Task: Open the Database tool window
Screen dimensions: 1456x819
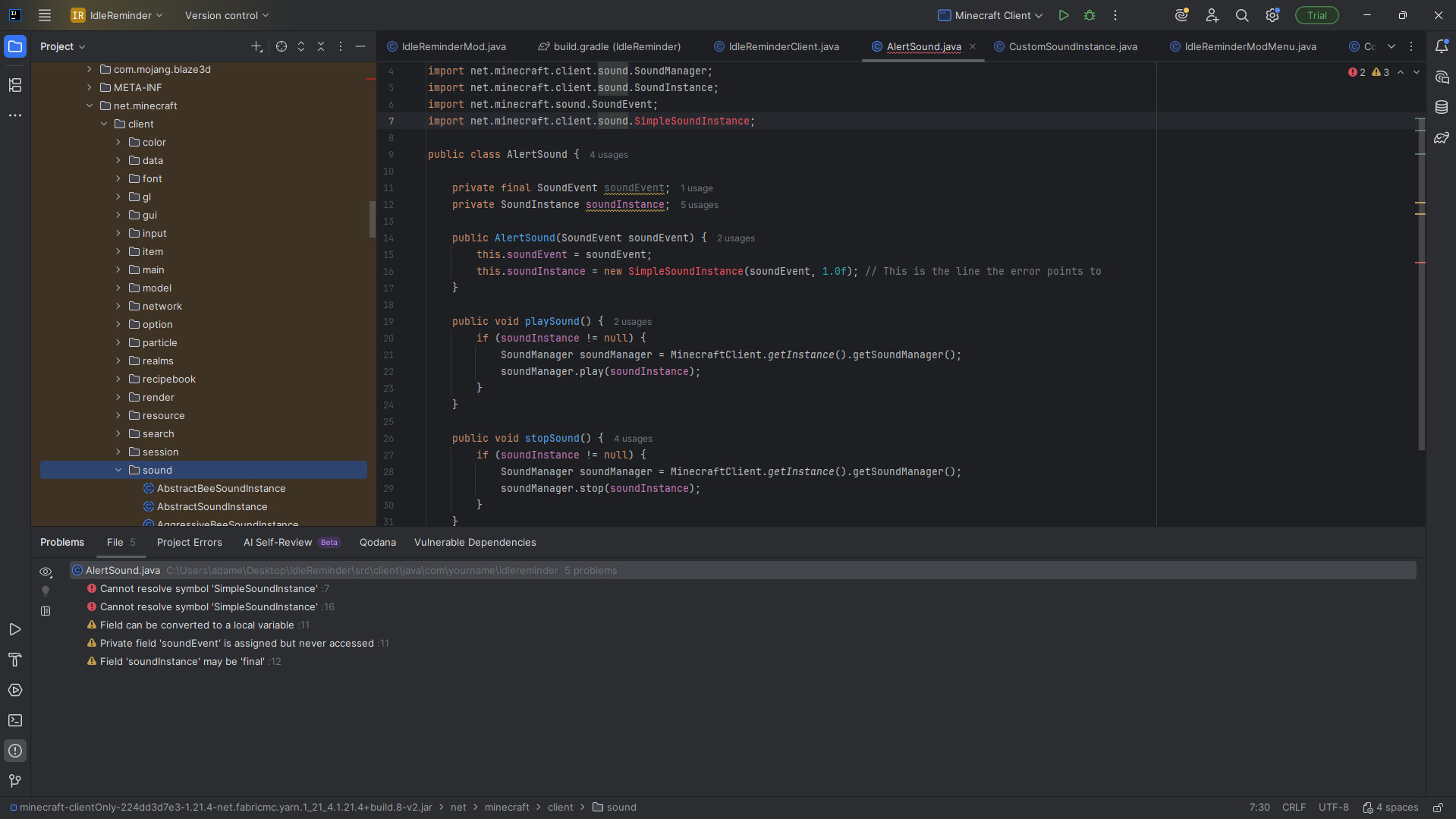Action: pyautogui.click(x=1442, y=107)
